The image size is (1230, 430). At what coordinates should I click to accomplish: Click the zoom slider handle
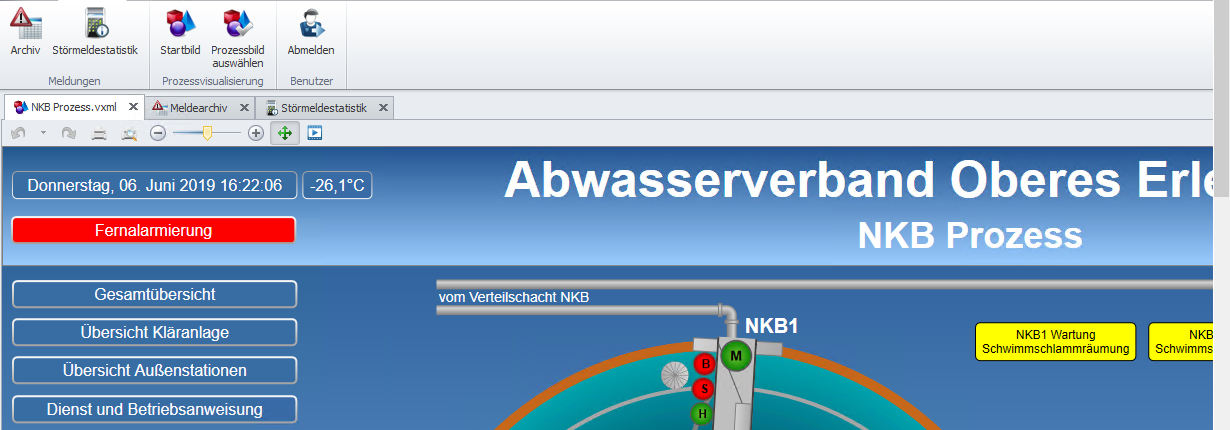207,132
